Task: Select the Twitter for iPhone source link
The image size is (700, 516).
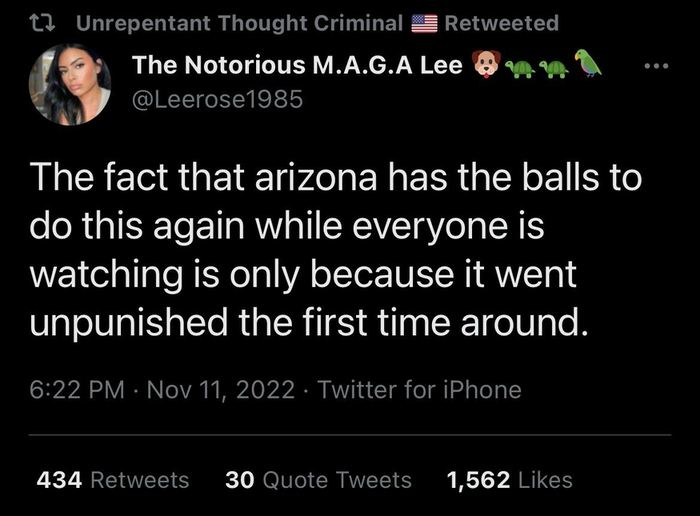Action: pos(419,390)
